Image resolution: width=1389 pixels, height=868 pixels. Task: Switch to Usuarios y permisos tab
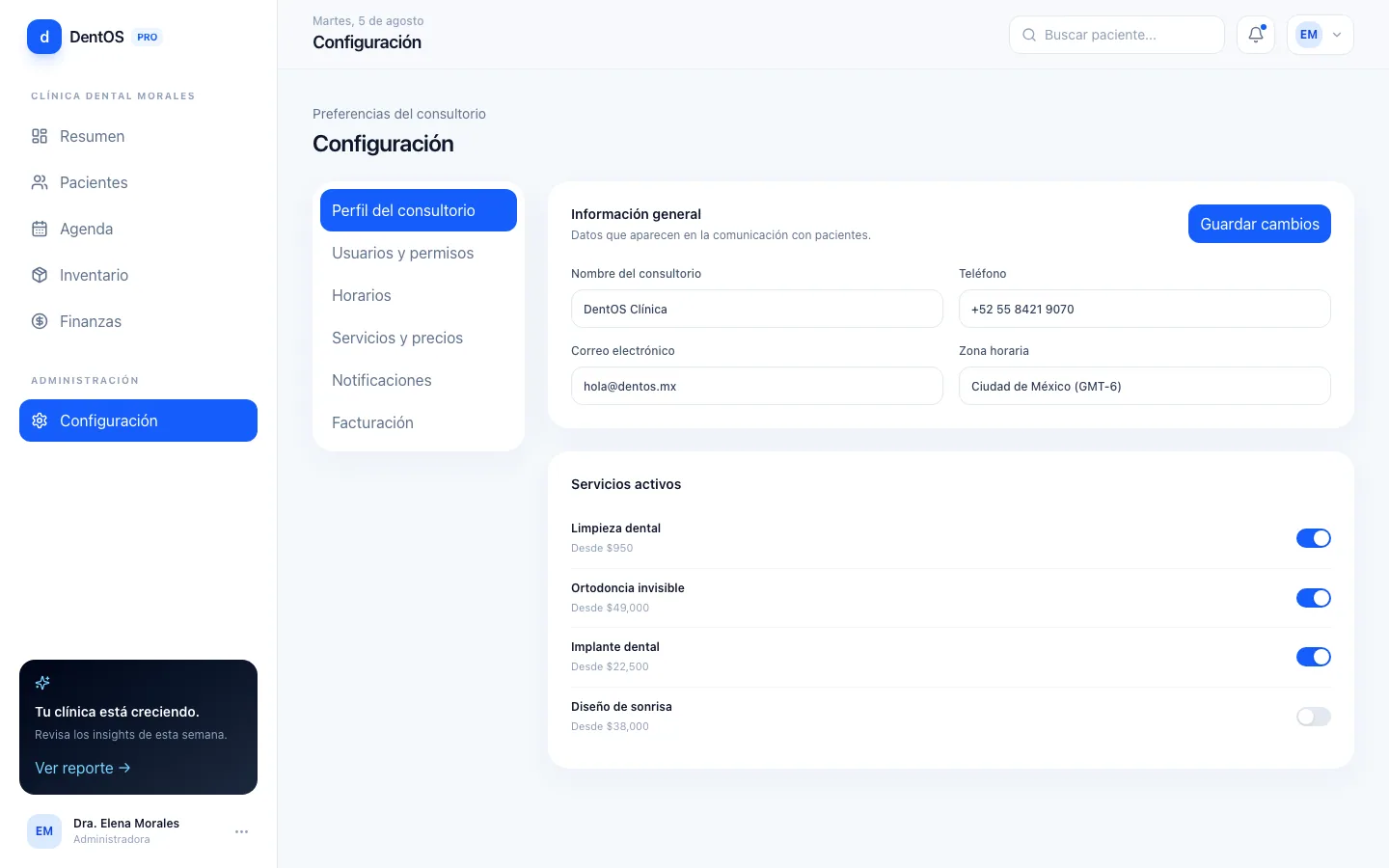coord(419,253)
